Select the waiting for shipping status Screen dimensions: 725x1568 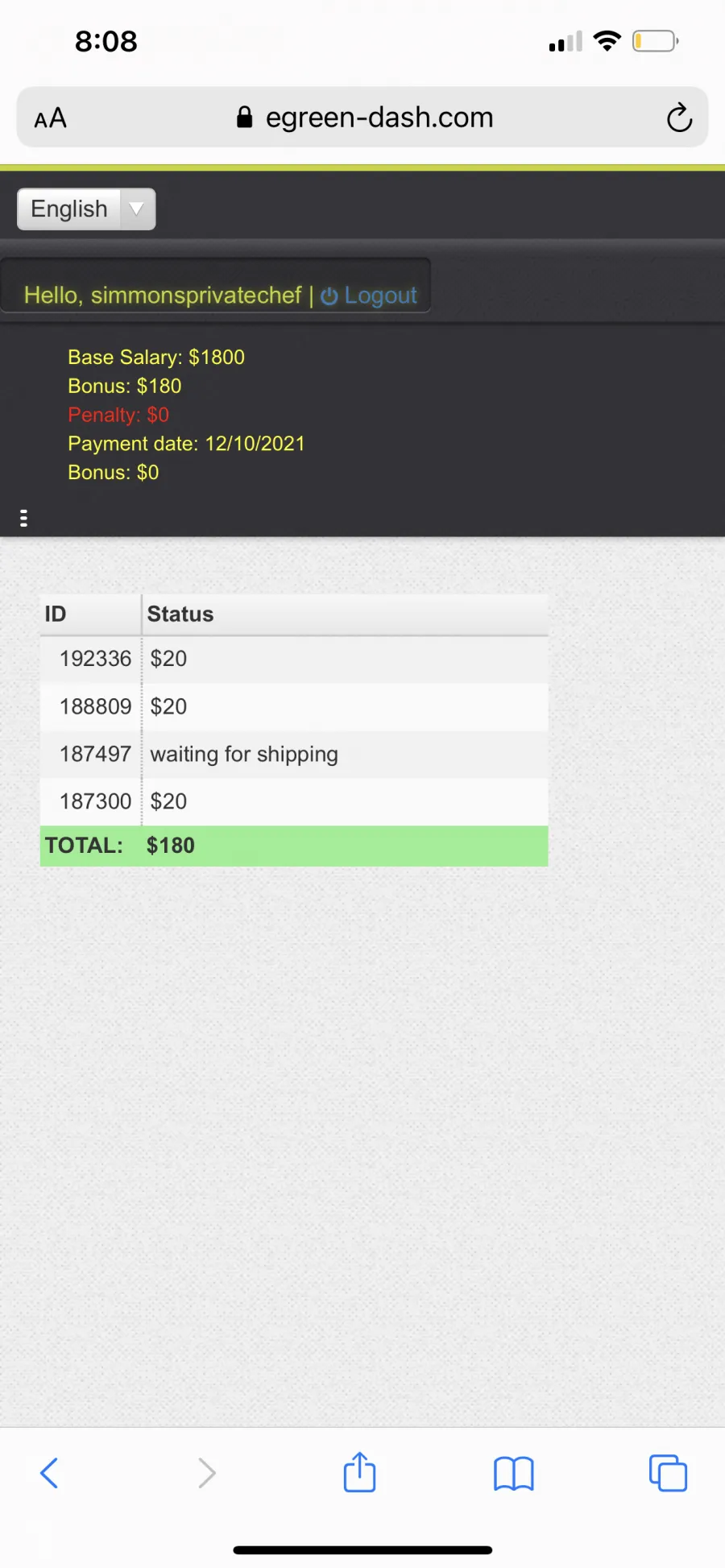coord(244,755)
